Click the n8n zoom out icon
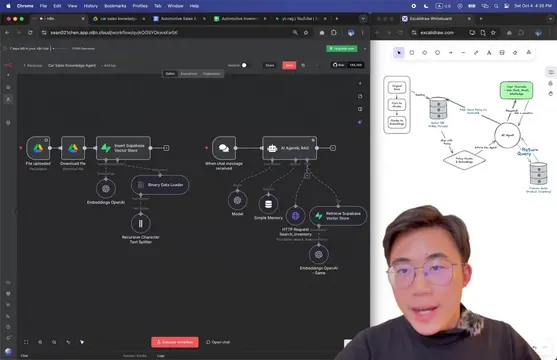 click(54, 342)
